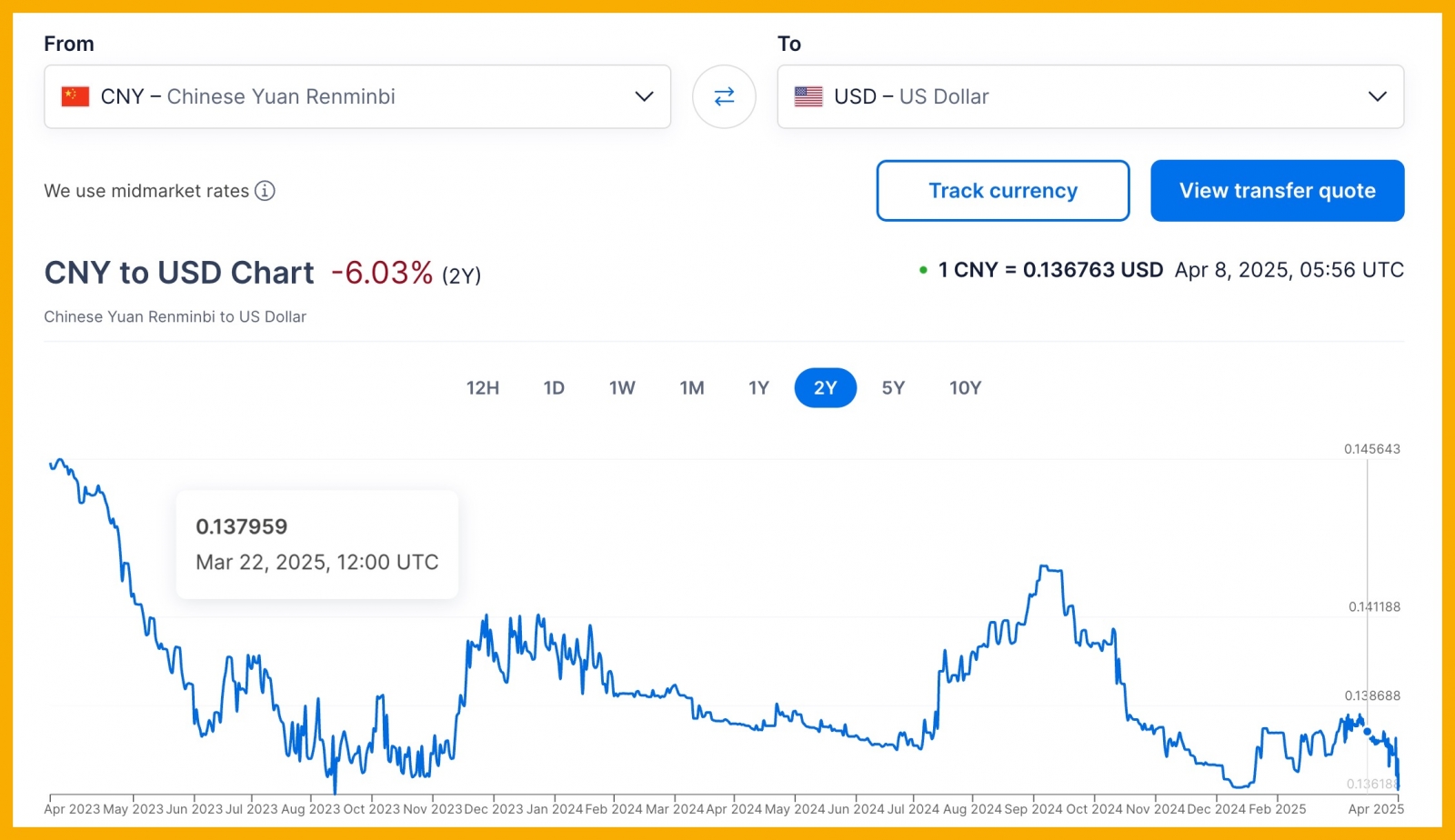
Task: Switch to the 1Y time range
Action: pyautogui.click(x=758, y=388)
